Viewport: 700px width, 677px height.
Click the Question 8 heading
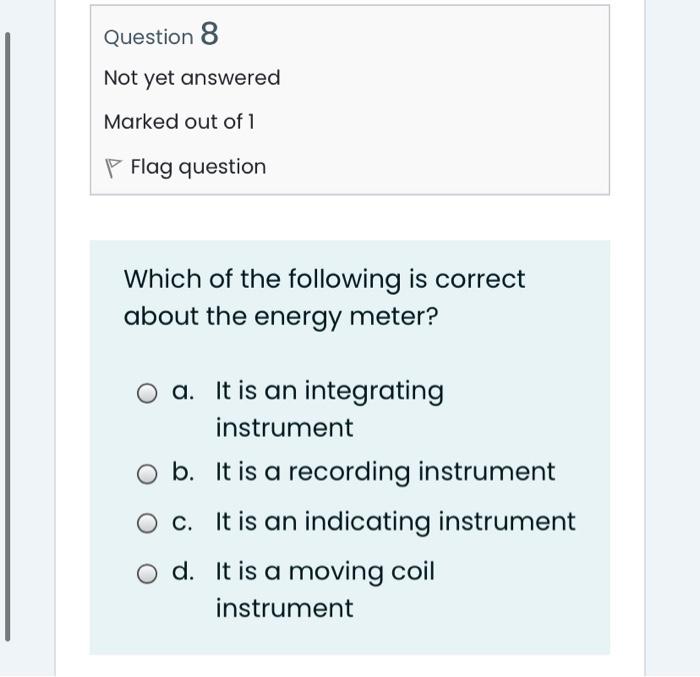(160, 36)
